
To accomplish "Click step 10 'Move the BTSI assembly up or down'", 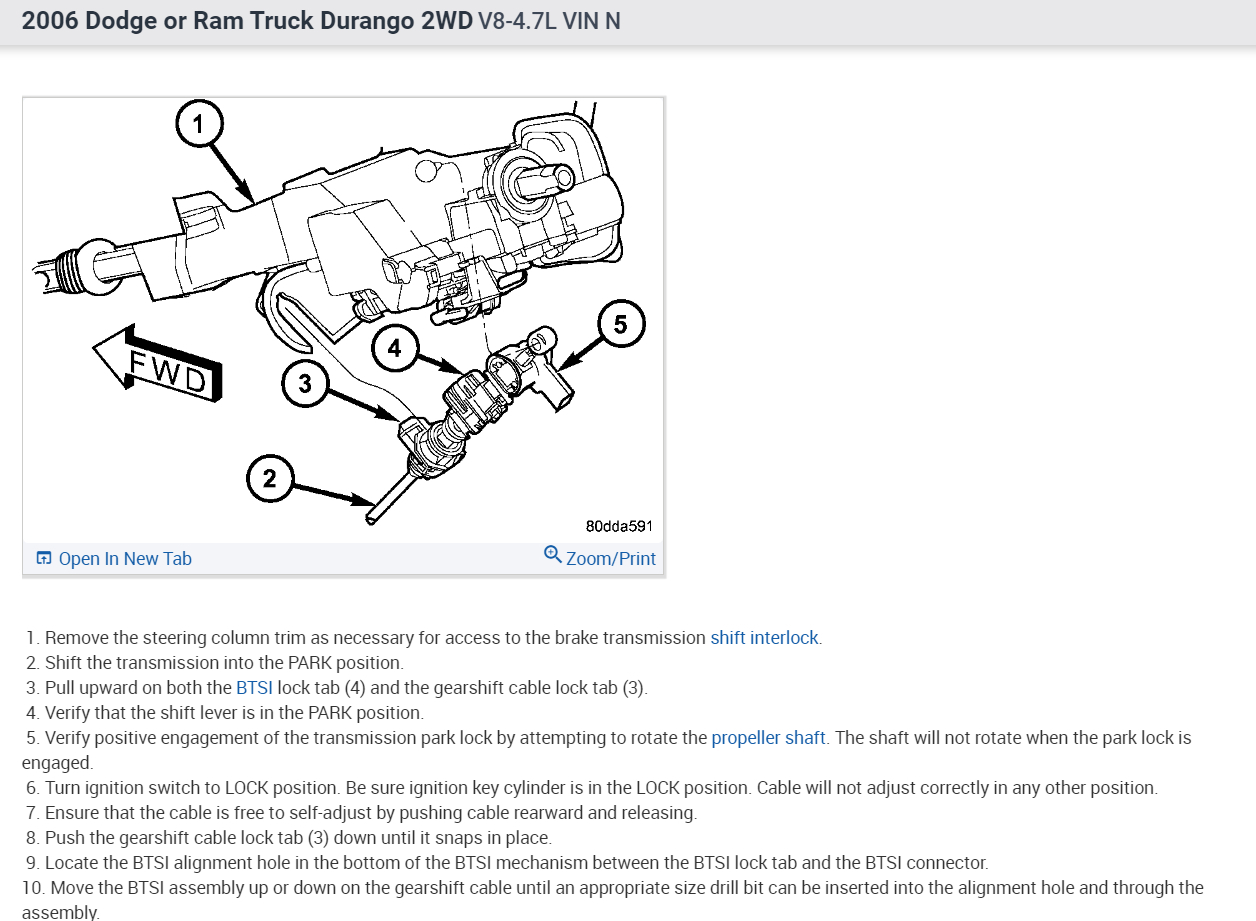I will click(x=613, y=900).
